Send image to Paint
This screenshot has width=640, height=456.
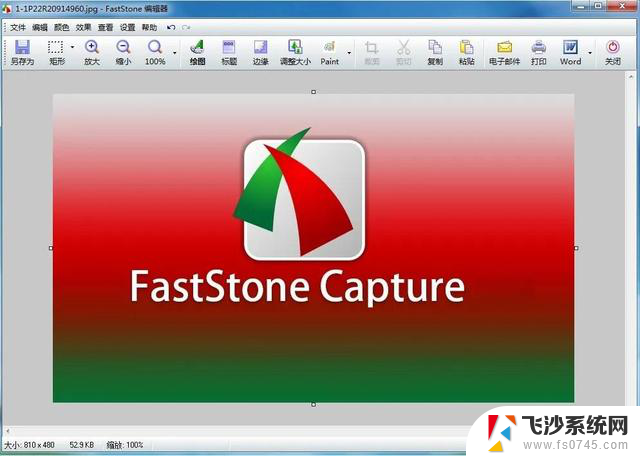pyautogui.click(x=329, y=52)
